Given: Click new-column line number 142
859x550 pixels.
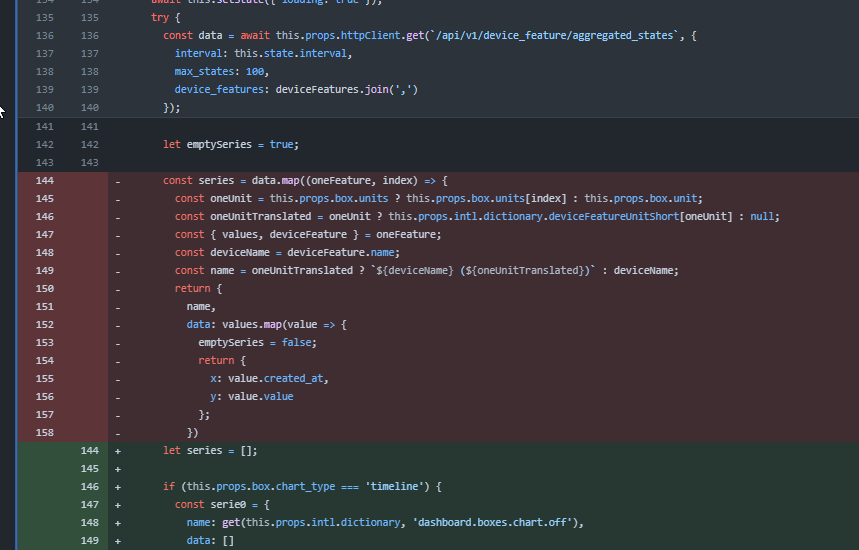Looking at the screenshot, I should 90,144.
